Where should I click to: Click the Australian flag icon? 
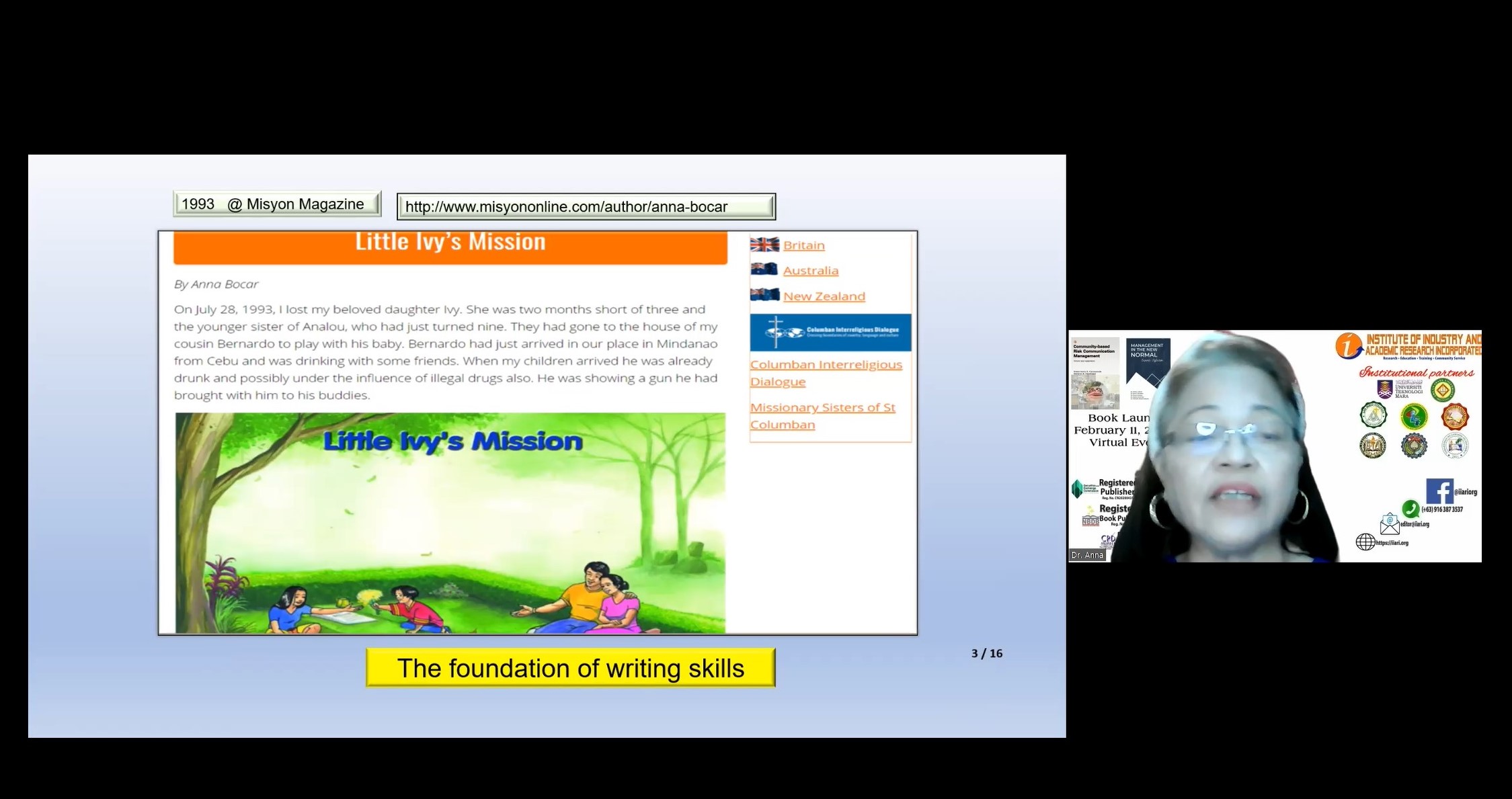[x=764, y=269]
